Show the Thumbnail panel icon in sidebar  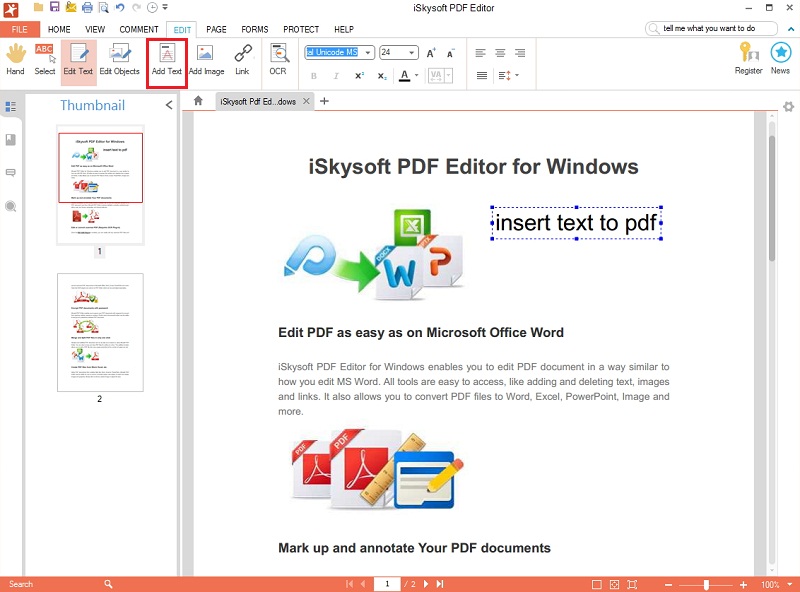point(11,107)
